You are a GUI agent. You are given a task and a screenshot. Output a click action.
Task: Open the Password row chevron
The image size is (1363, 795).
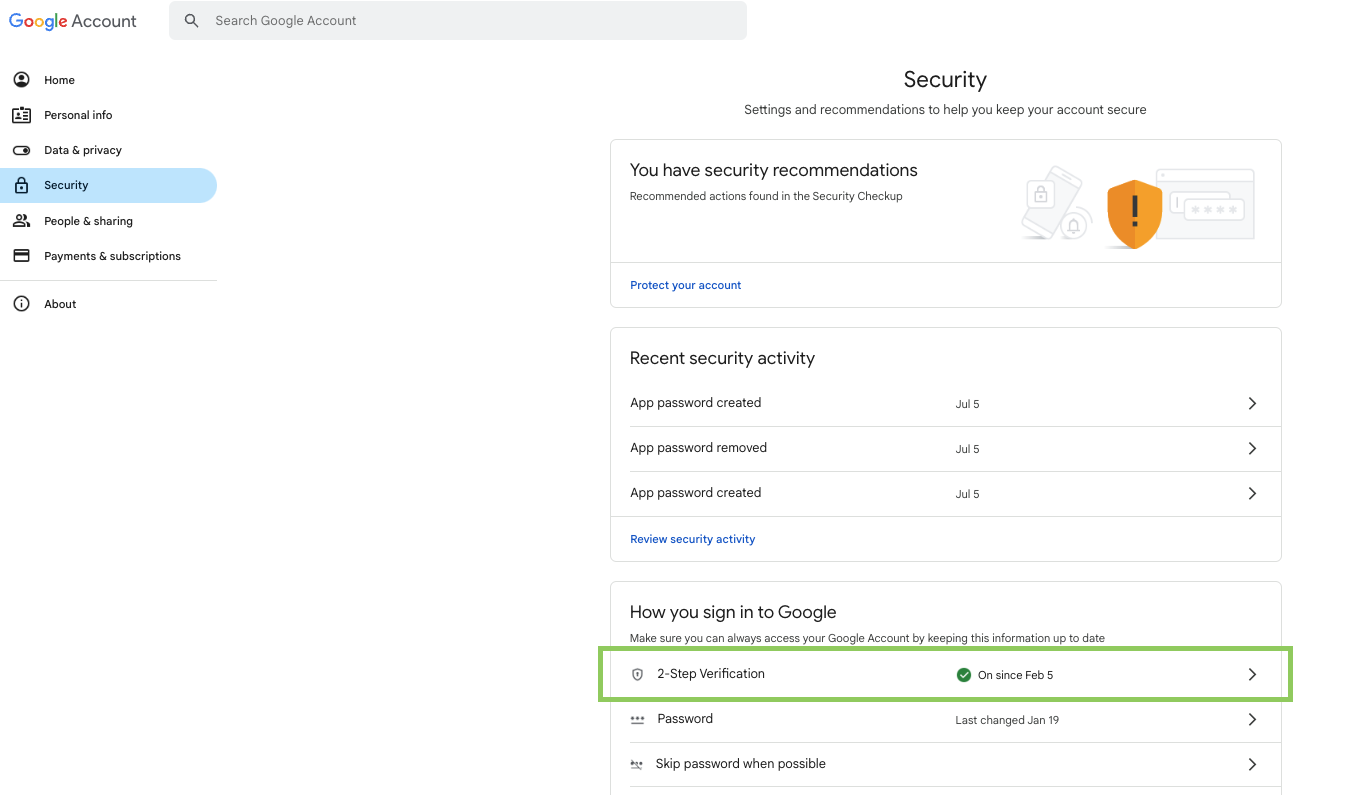click(x=1252, y=720)
